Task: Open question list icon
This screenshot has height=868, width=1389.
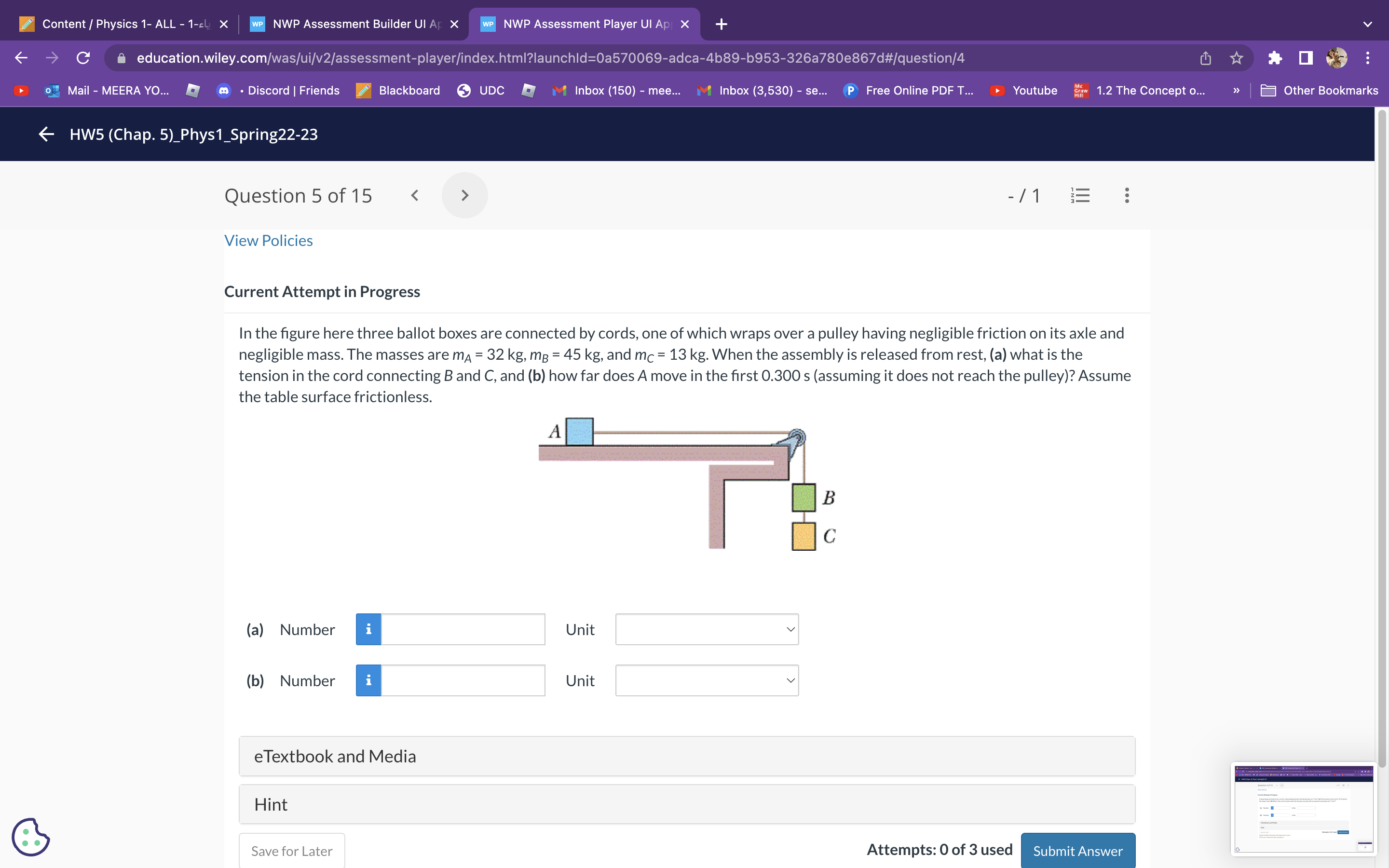Action: click(x=1080, y=195)
